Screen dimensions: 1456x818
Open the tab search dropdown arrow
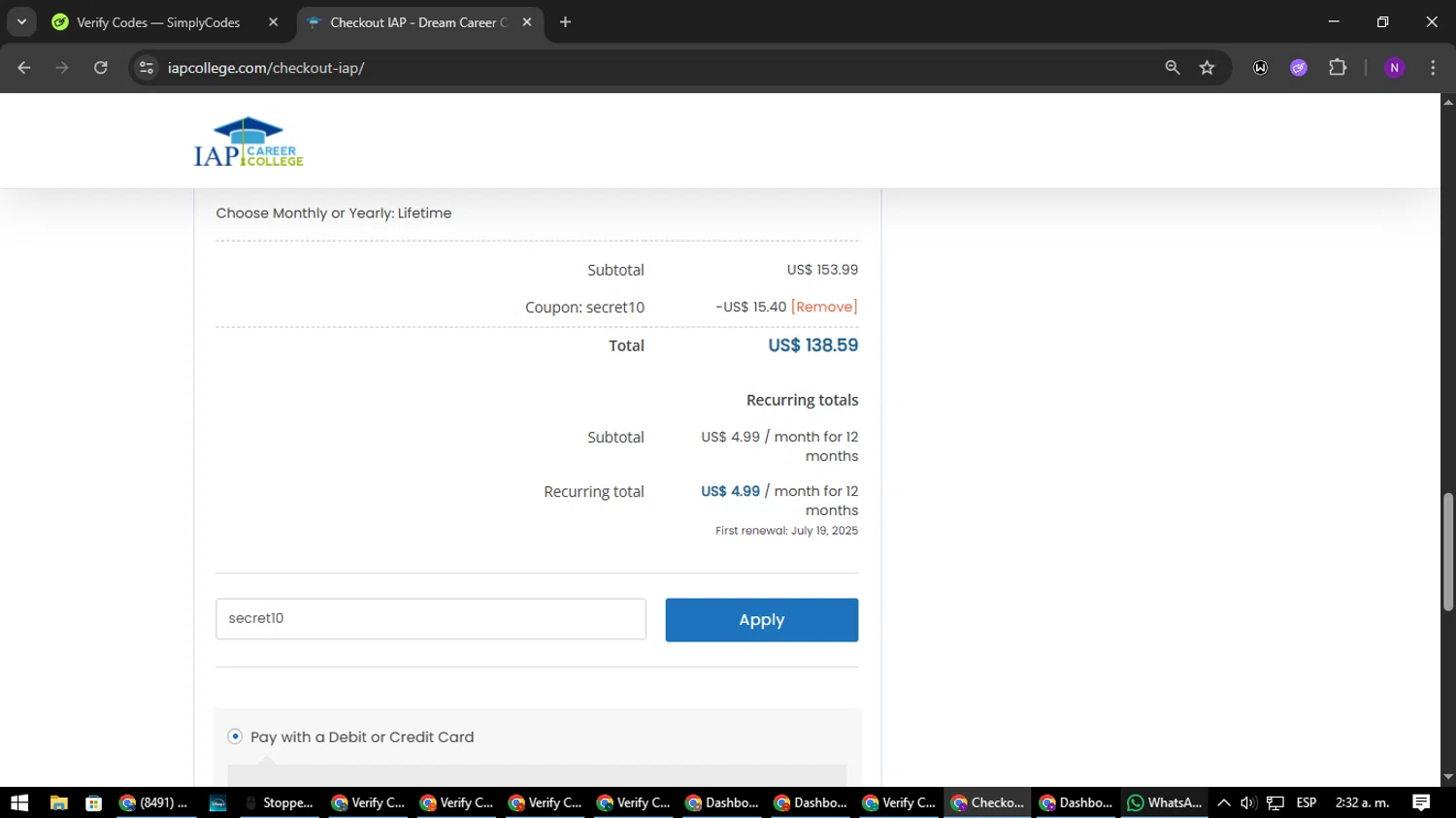21,21
